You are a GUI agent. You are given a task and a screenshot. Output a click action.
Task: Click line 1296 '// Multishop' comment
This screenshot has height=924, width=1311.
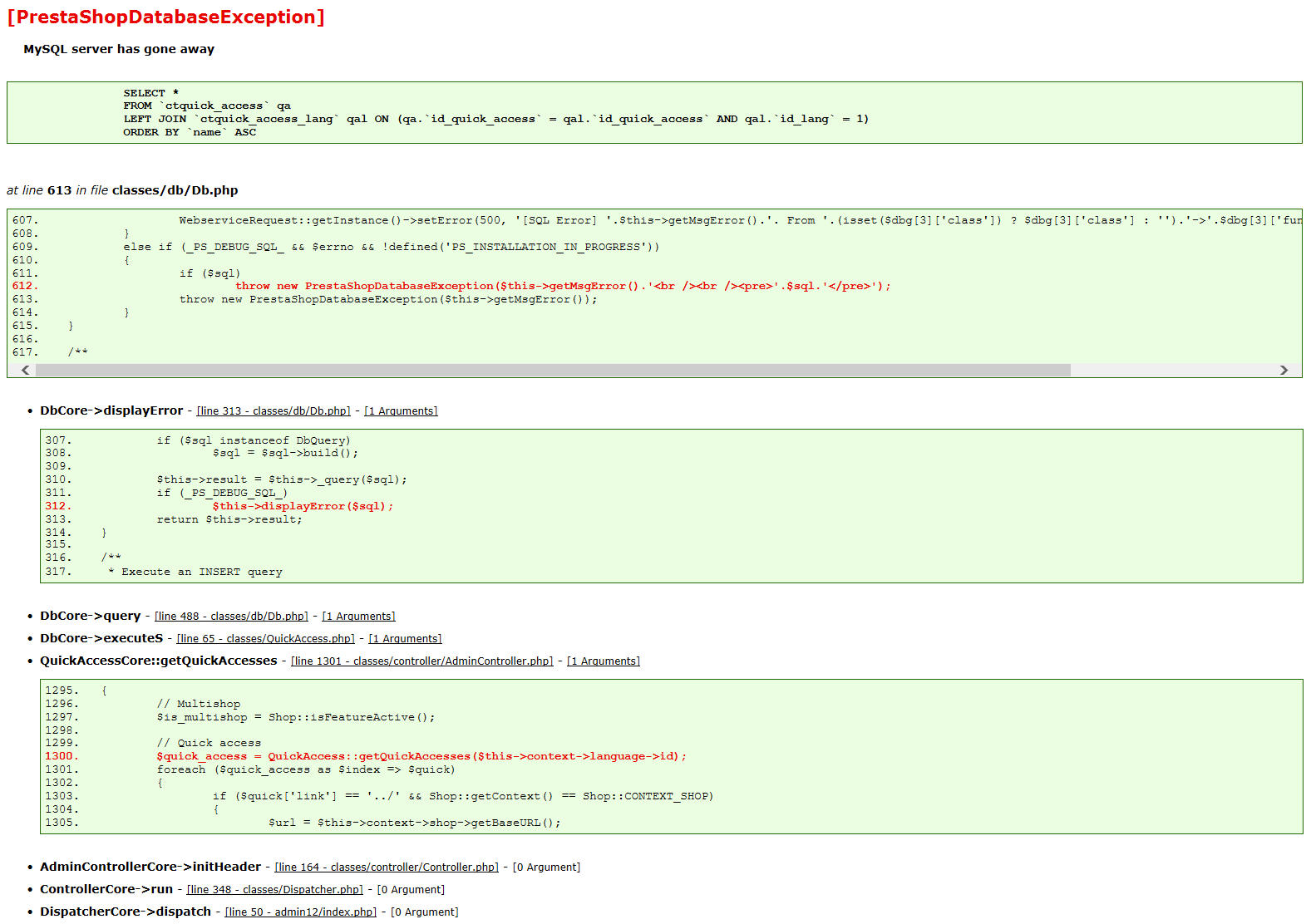pyautogui.click(x=199, y=704)
